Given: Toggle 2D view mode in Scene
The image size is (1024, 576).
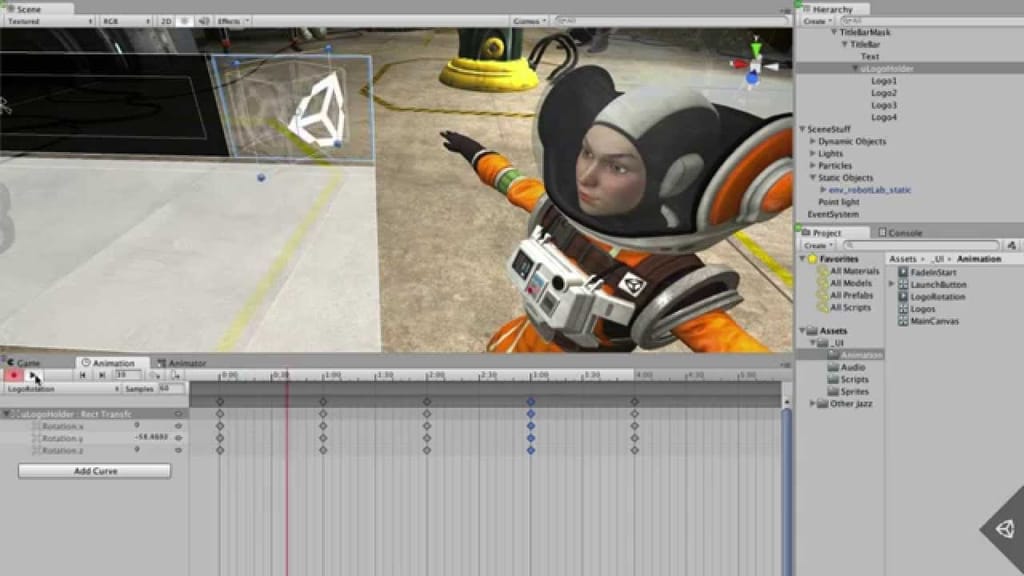Looking at the screenshot, I should tap(167, 20).
